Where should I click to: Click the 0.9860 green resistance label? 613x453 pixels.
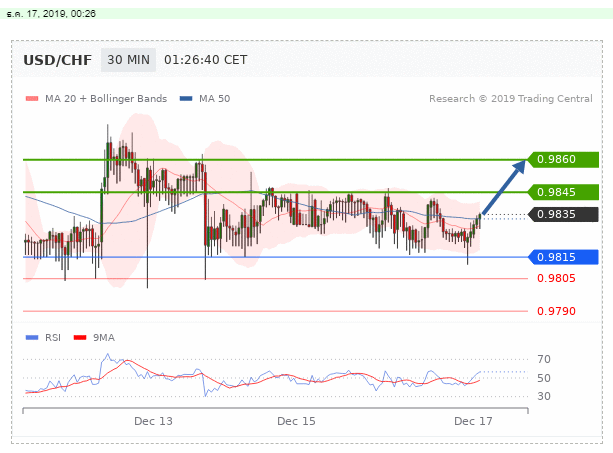(563, 159)
